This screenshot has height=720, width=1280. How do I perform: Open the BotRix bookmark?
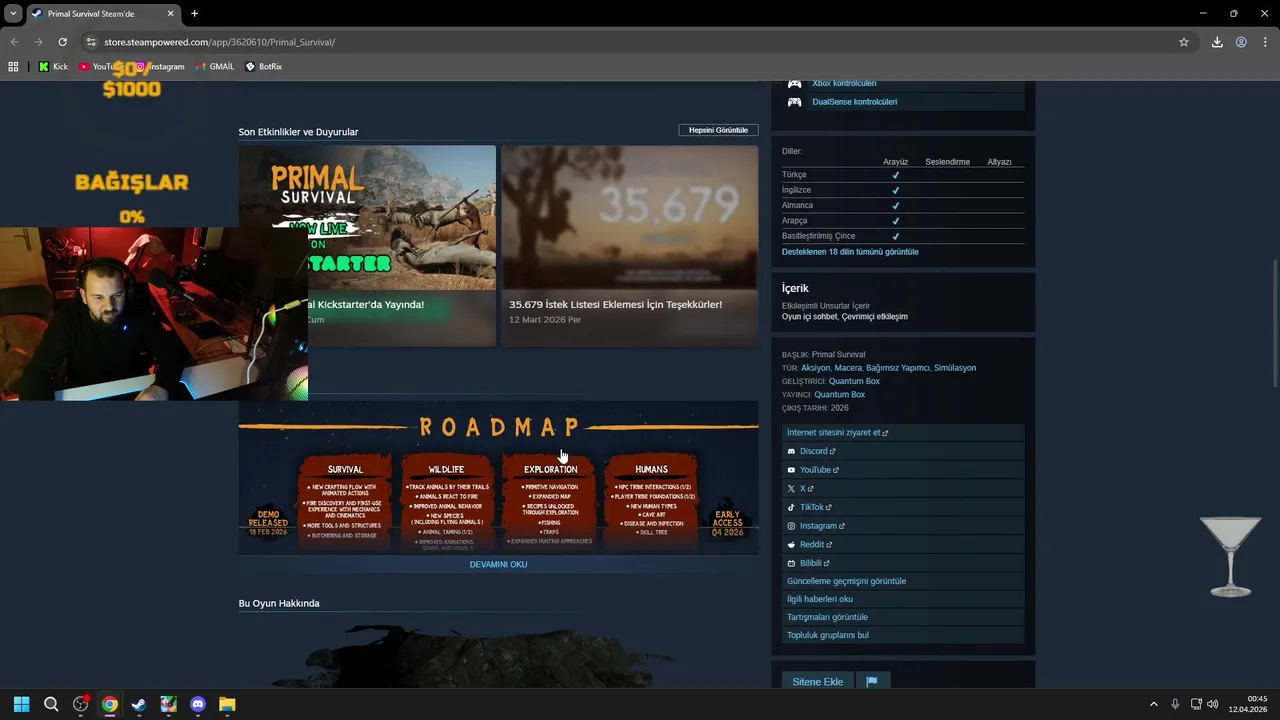click(264, 66)
